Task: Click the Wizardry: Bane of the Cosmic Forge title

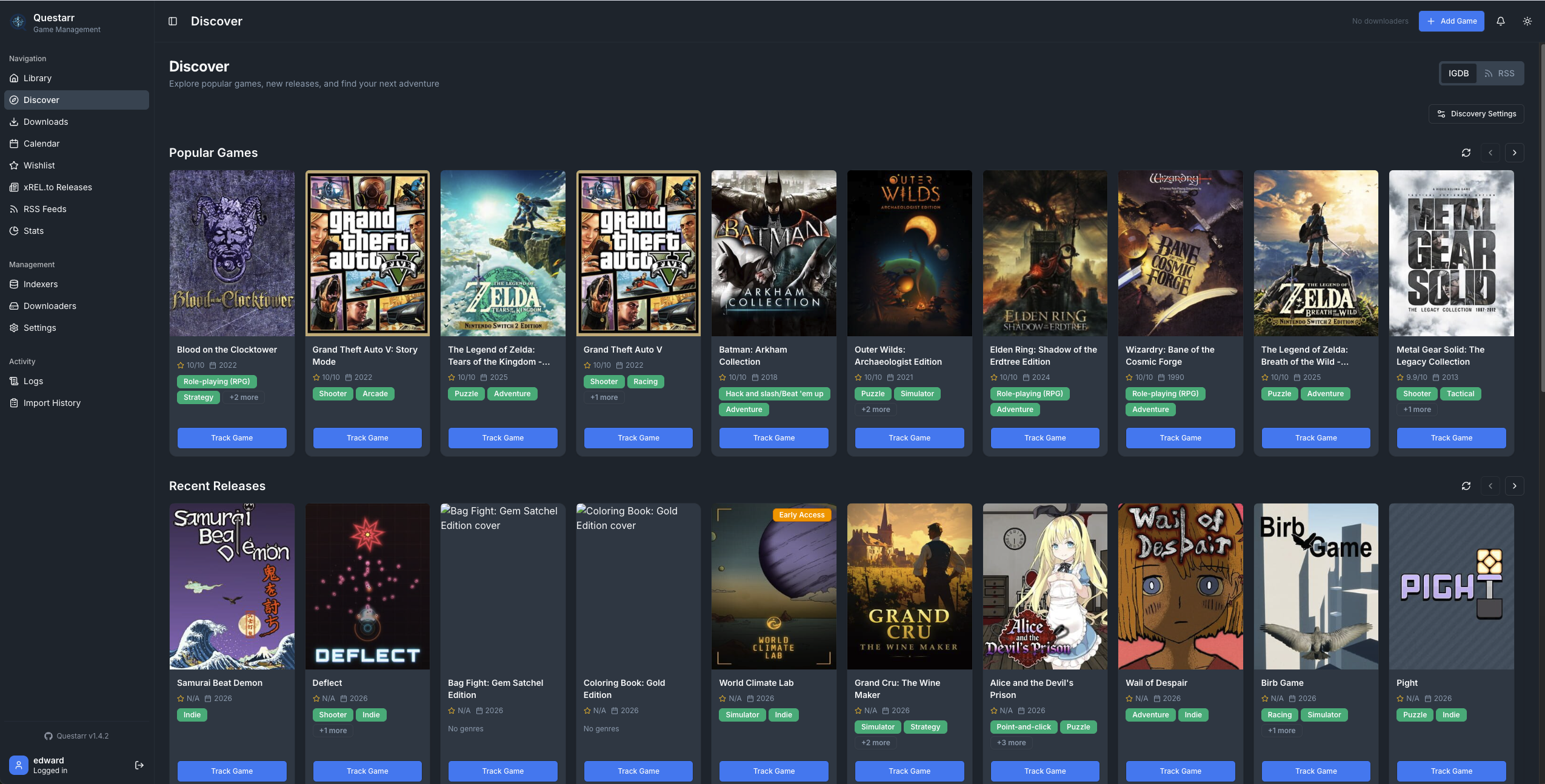Action: tap(1170, 356)
